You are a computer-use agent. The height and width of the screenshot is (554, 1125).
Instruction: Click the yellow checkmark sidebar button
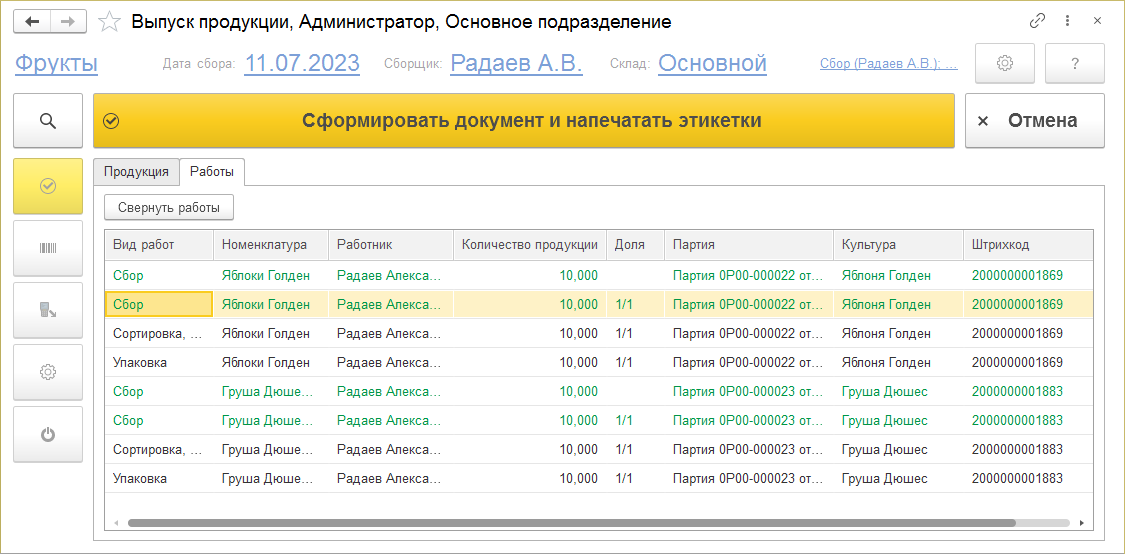[x=47, y=185]
